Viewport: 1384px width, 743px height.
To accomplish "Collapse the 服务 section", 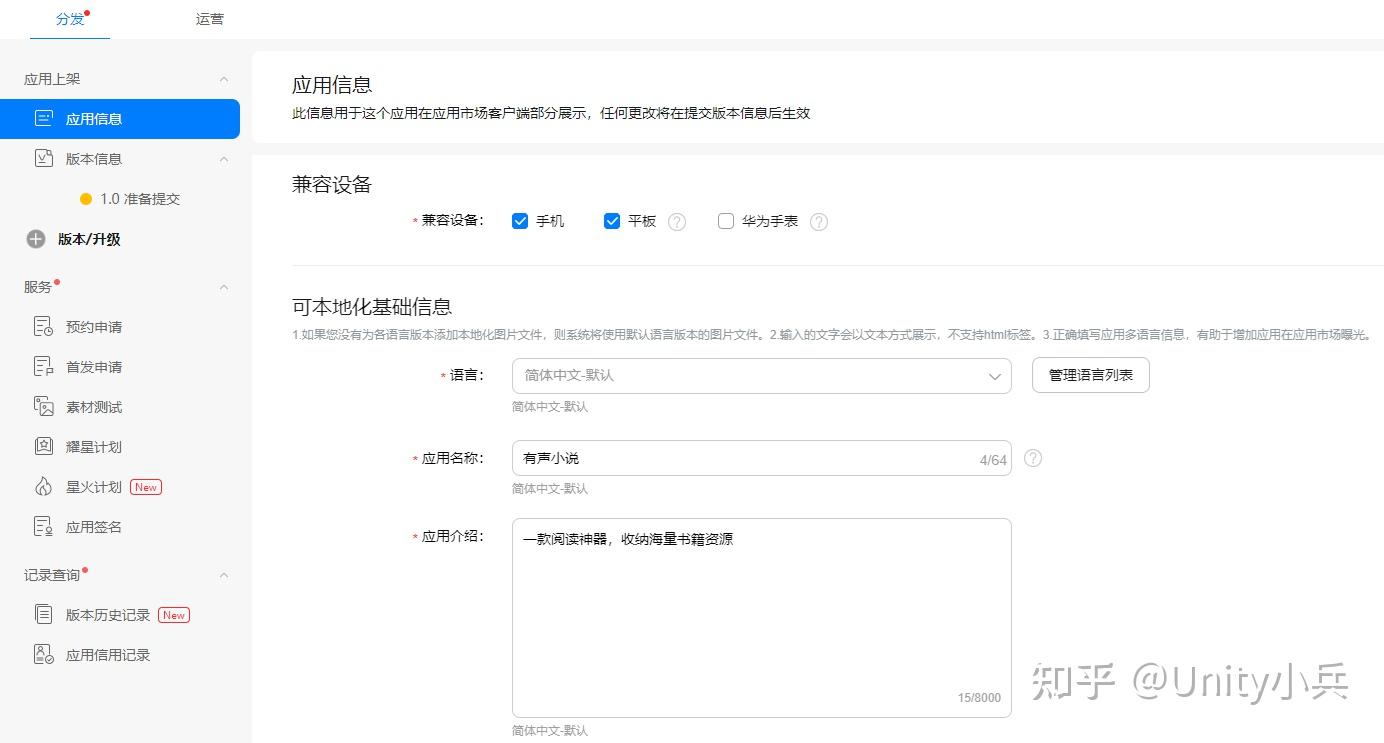I will tap(224, 287).
